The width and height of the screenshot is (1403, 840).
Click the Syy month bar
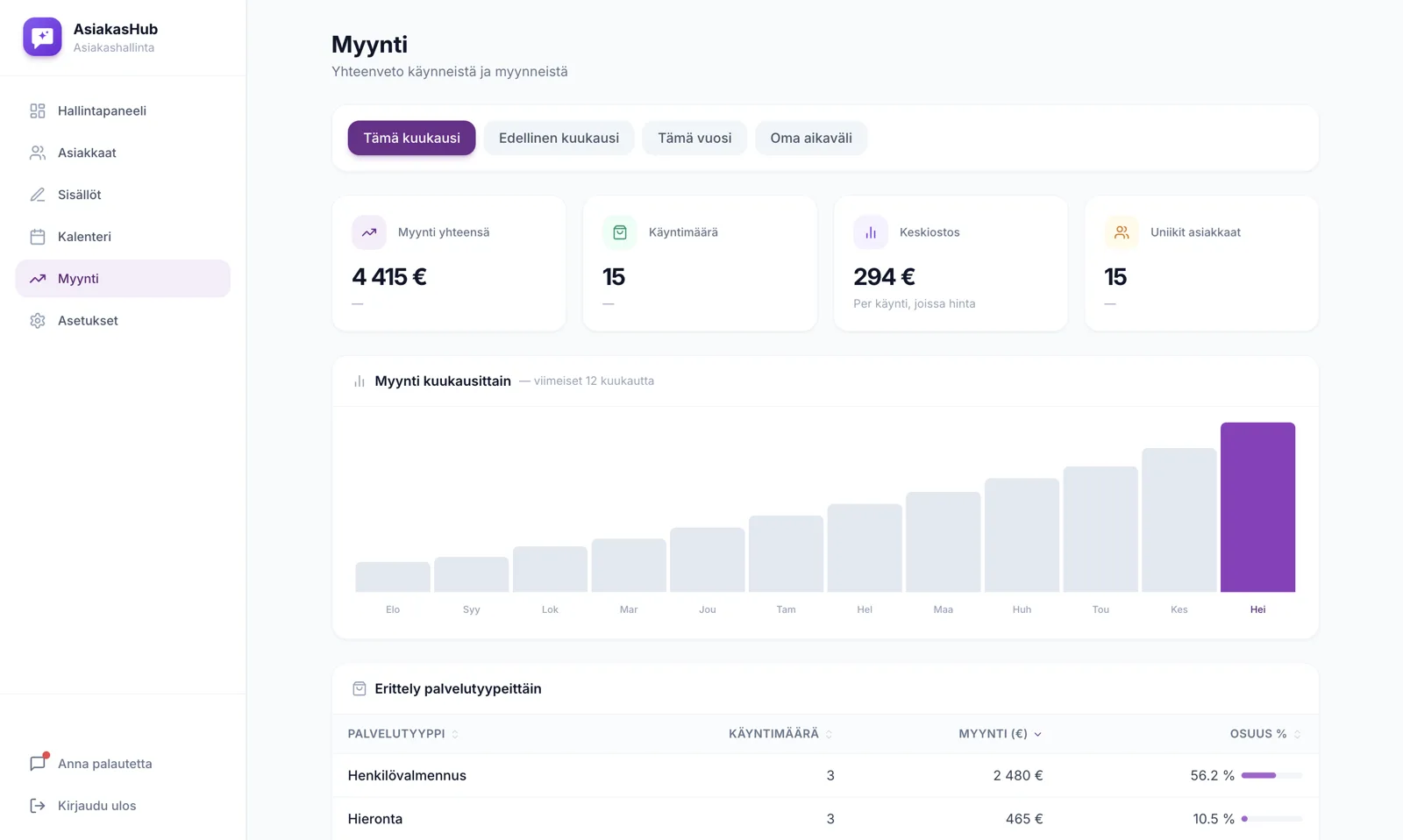coord(471,574)
